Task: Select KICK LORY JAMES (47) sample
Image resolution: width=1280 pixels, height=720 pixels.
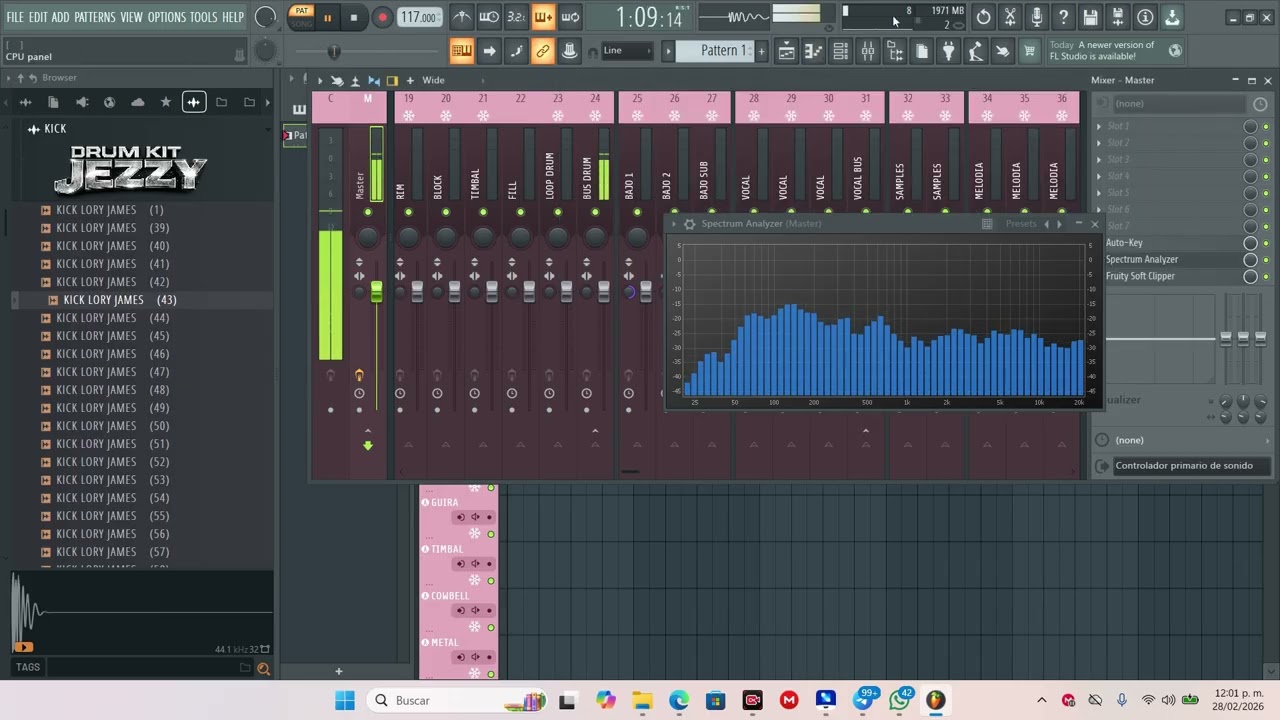Action: [112, 372]
